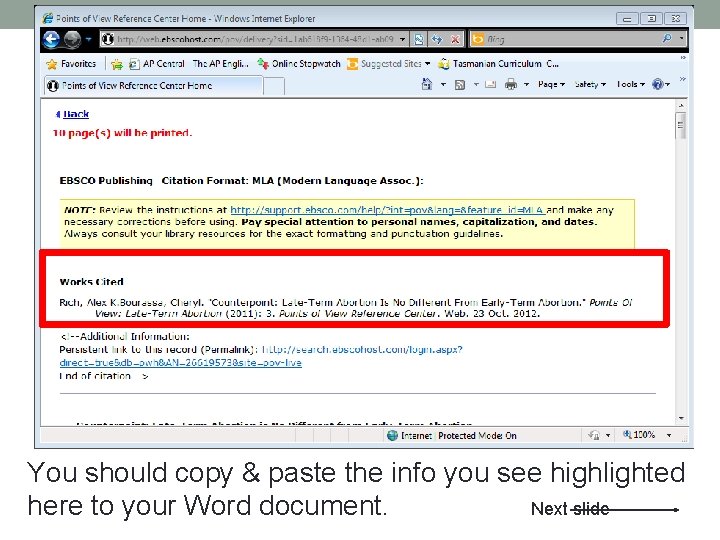Open the Online Stopwatch favorite

[x=299, y=64]
